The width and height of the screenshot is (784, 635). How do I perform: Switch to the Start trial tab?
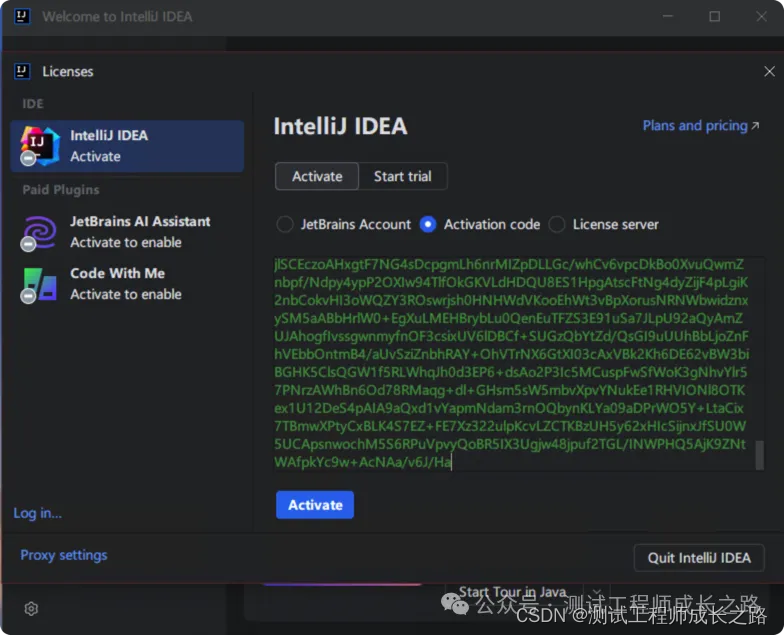click(402, 176)
